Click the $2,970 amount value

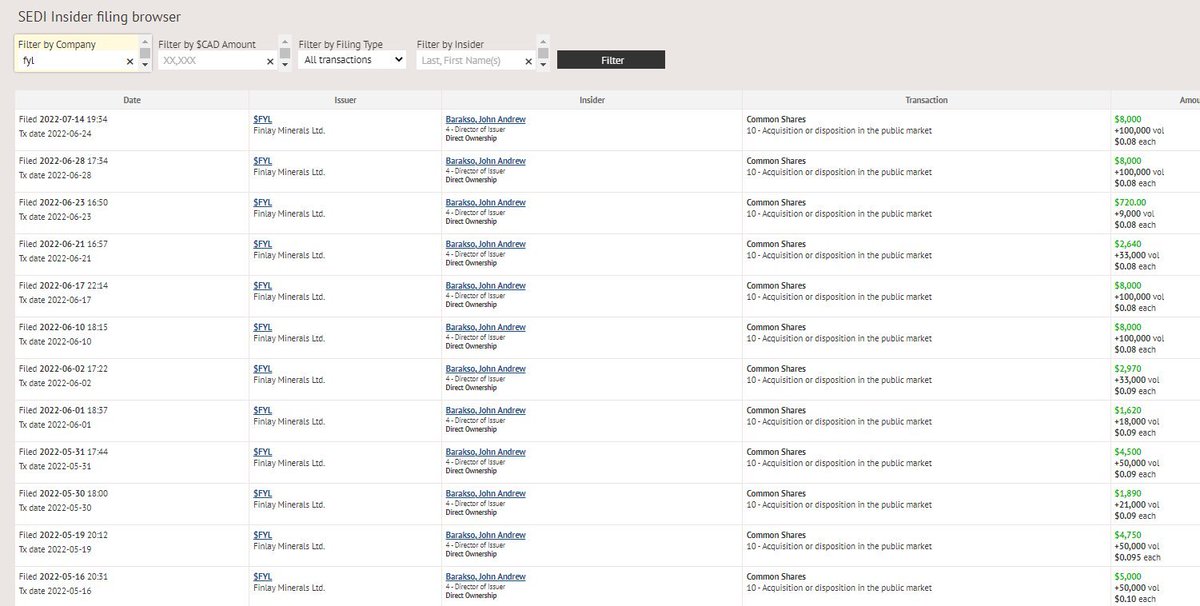point(1127,369)
